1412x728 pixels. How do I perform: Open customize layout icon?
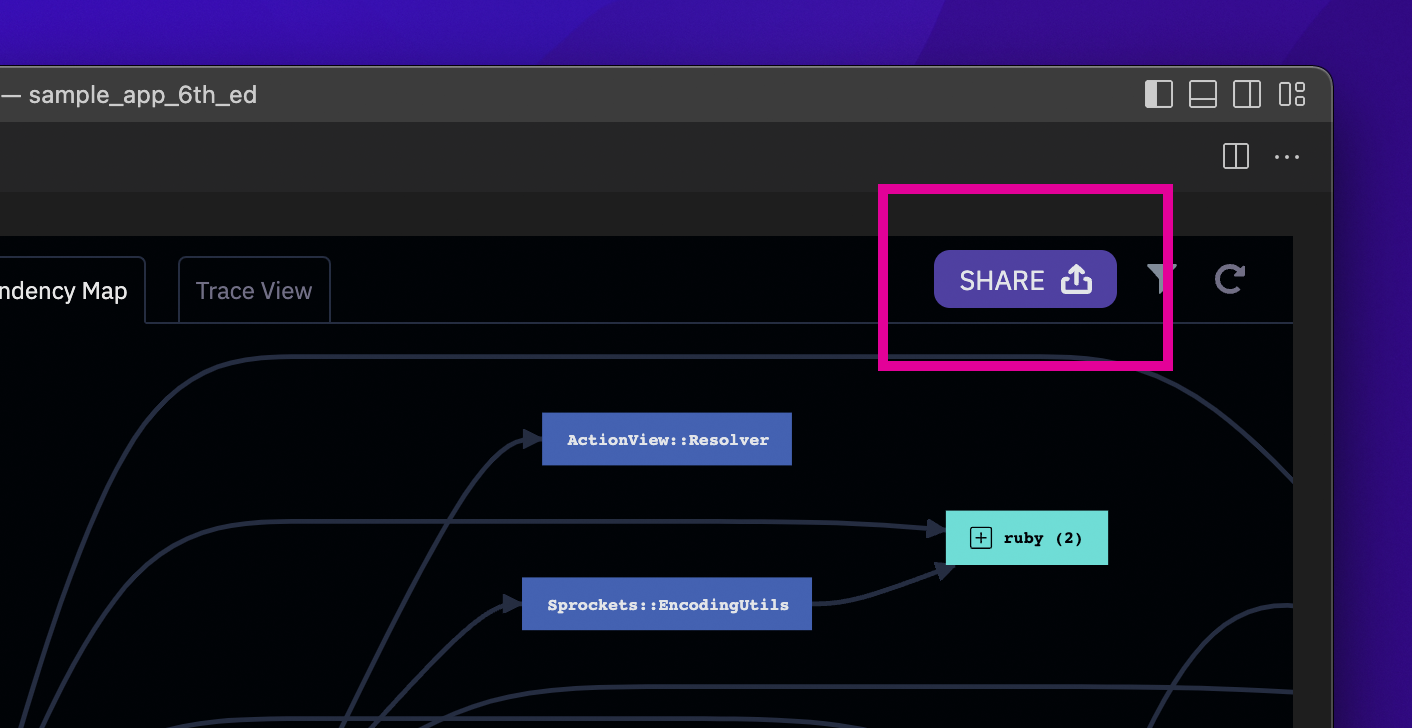[x=1292, y=95]
